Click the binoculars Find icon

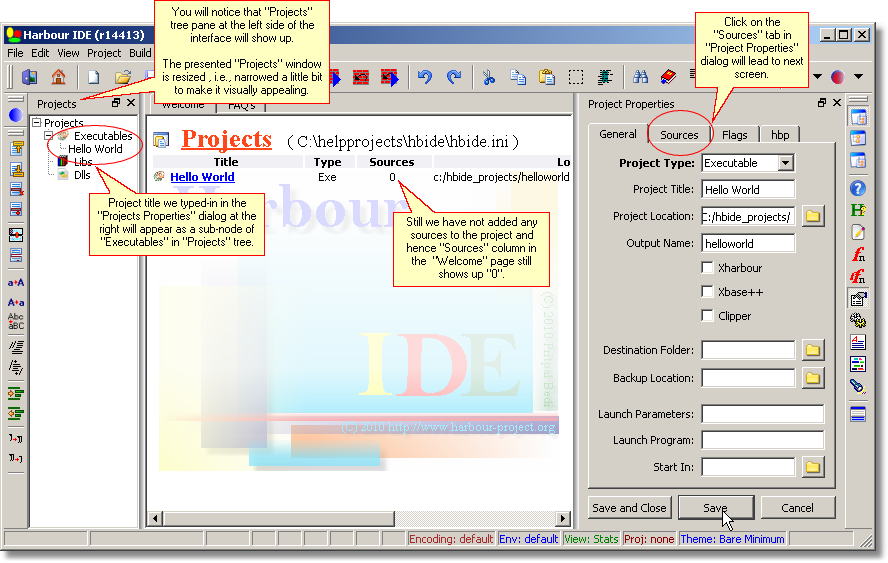pos(641,77)
